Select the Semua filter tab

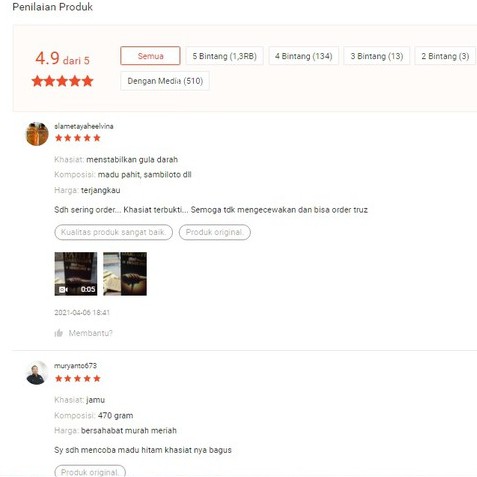(150, 56)
